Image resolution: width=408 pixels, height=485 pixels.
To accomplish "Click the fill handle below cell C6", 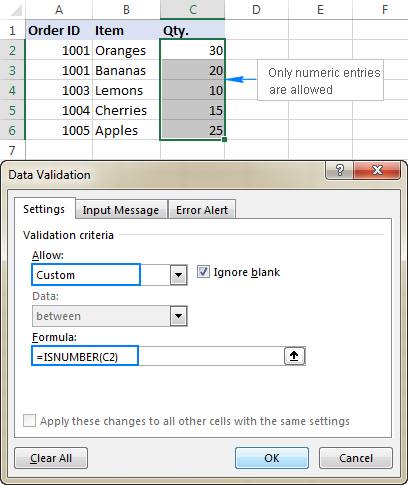I will [x=224, y=140].
